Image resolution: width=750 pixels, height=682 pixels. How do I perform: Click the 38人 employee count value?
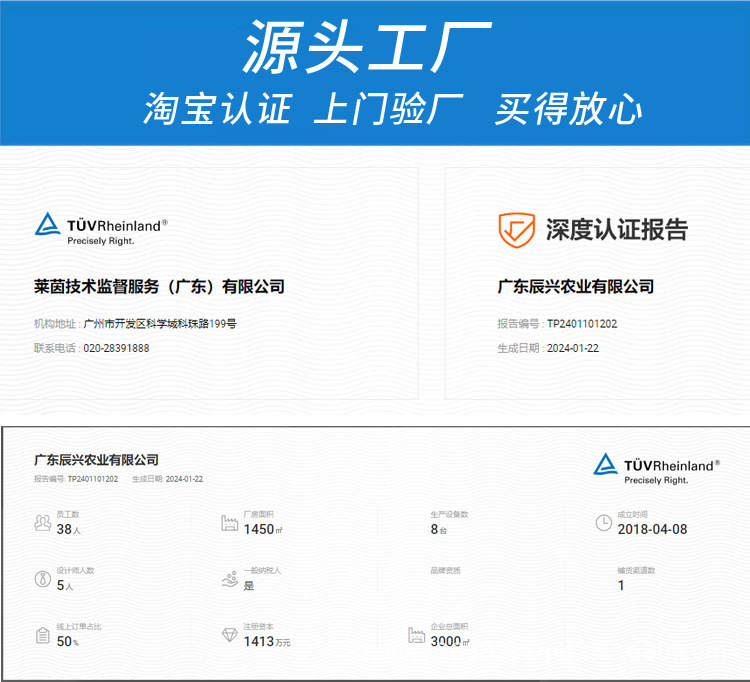click(x=68, y=529)
